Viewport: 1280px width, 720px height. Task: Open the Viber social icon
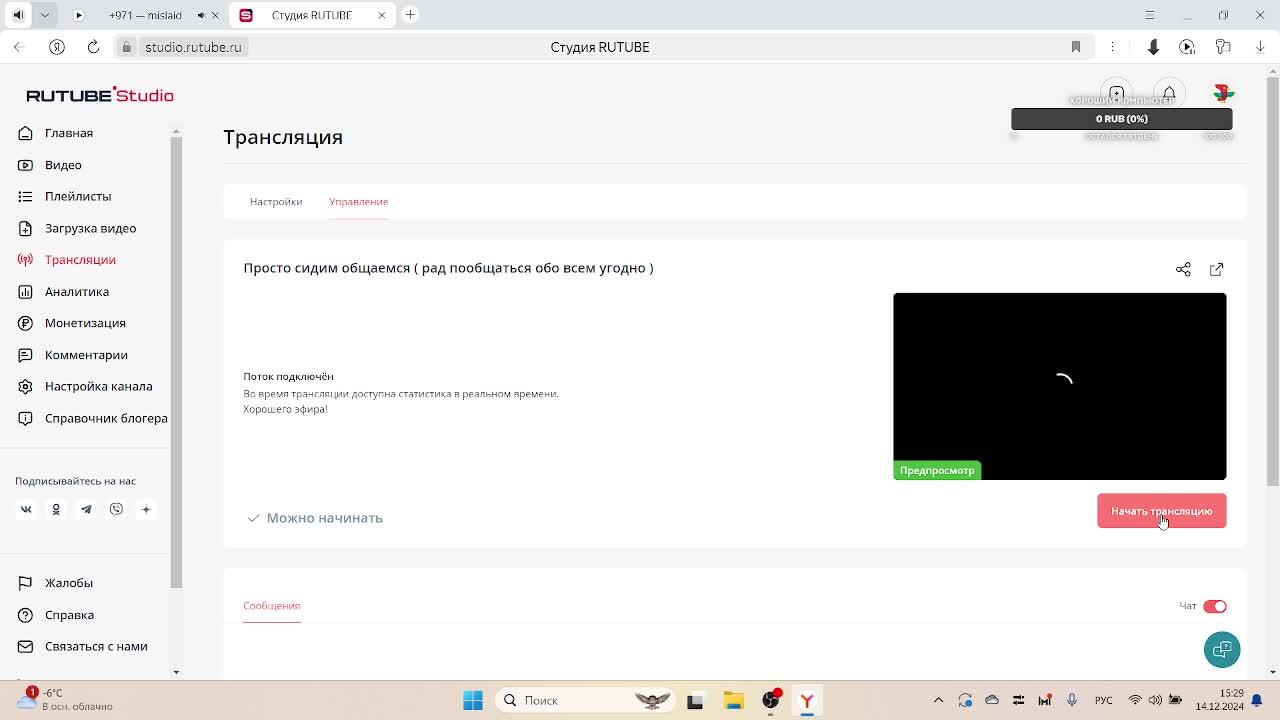click(x=116, y=509)
